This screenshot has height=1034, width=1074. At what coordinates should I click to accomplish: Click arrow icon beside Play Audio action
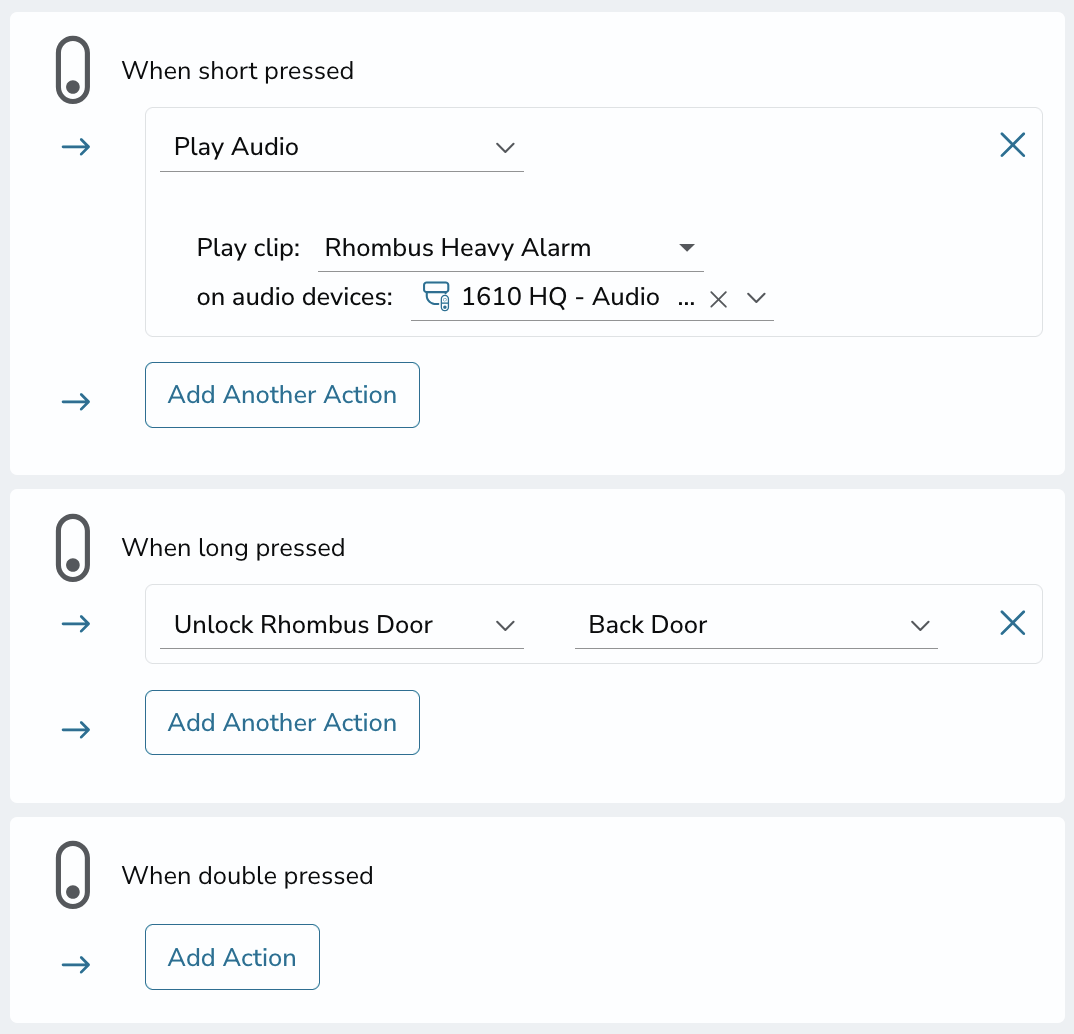coord(76,147)
